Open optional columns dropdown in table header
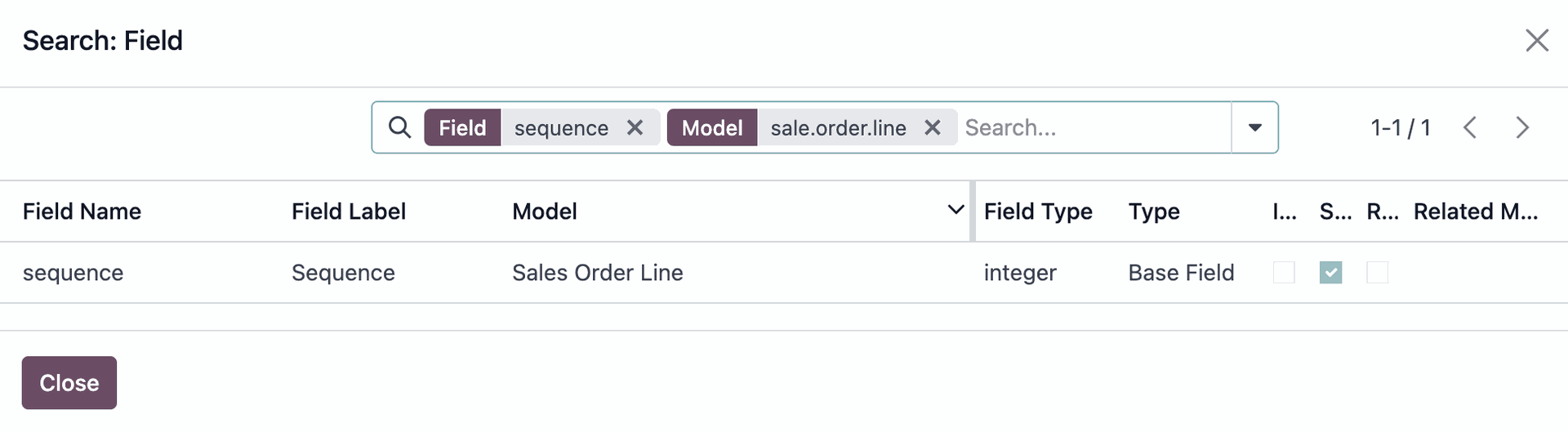 (x=955, y=210)
